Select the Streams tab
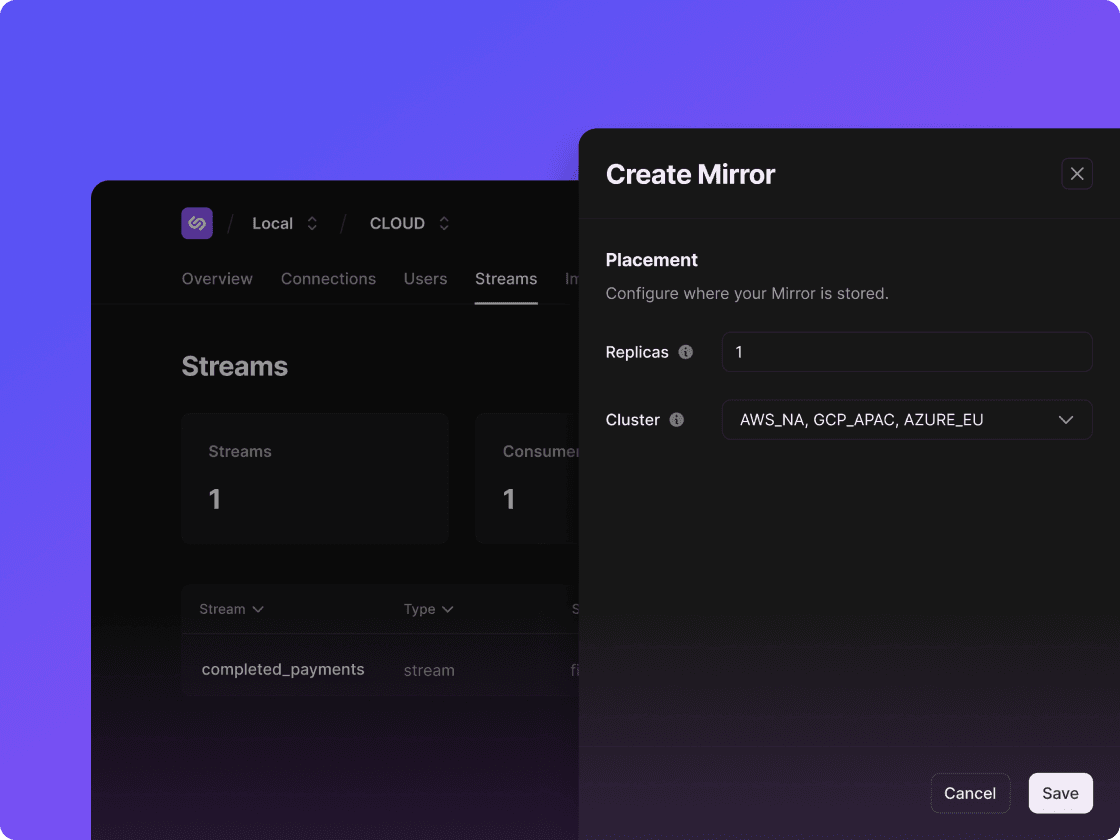 tap(506, 279)
